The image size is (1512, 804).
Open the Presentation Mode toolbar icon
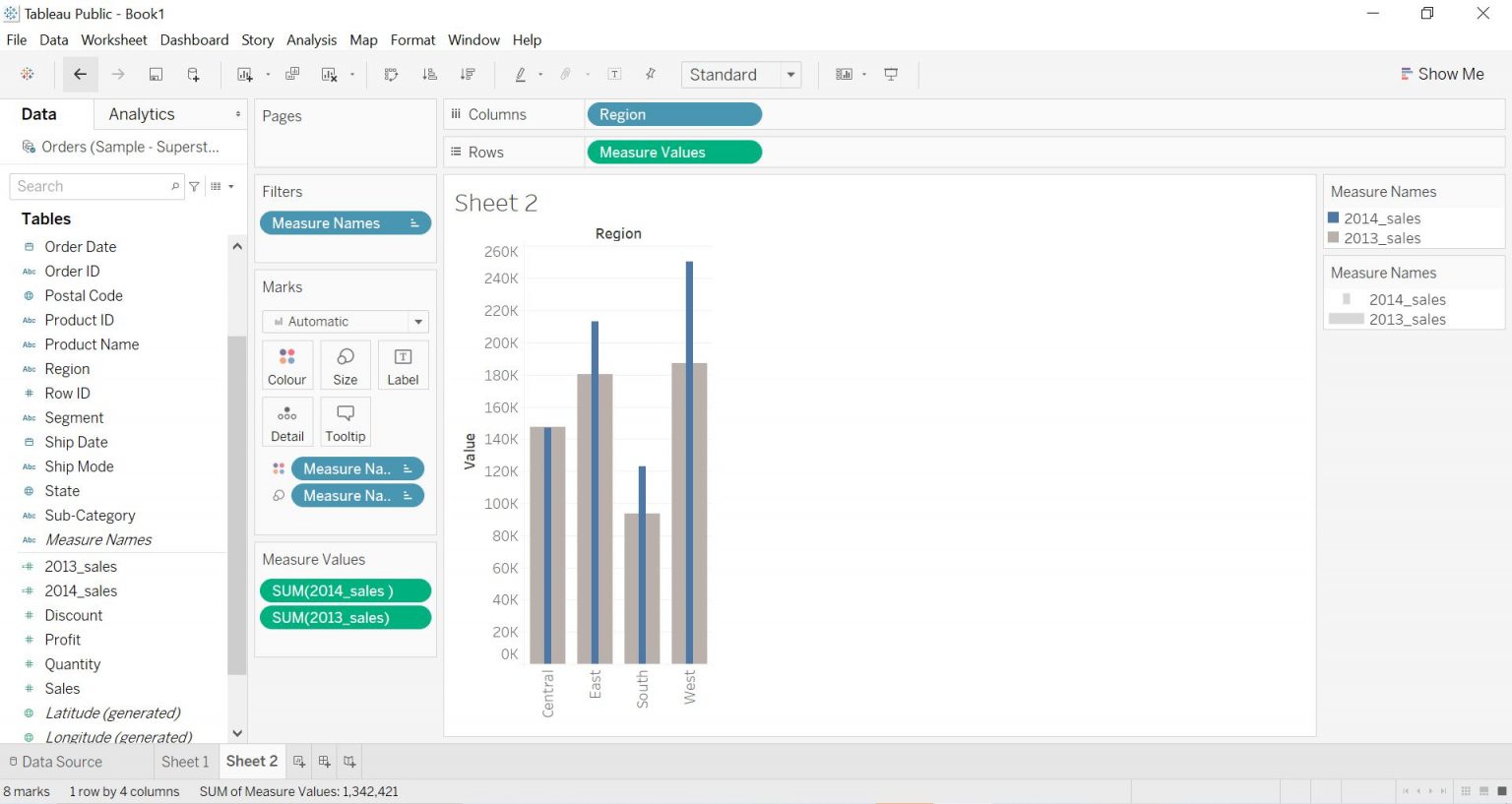click(x=891, y=74)
